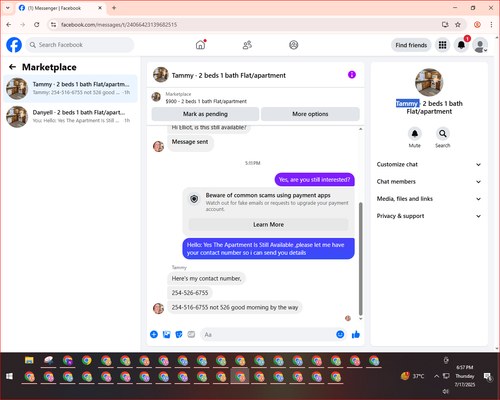
Task: Attach a file icon in composer
Action: (x=166, y=334)
